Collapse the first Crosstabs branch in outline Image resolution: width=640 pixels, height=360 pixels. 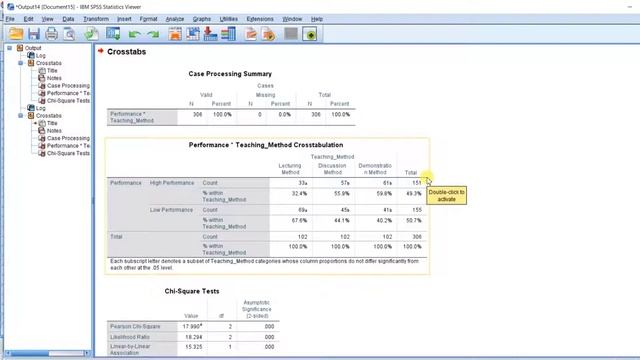20,63
